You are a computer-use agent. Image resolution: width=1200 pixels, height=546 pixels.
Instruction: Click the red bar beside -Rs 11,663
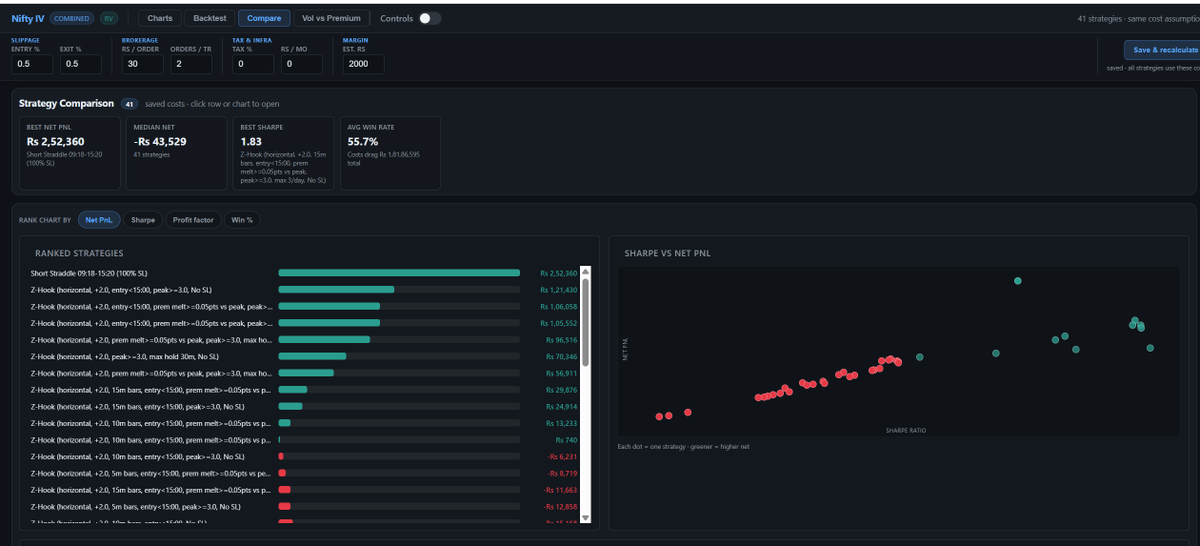pyautogui.click(x=284, y=490)
